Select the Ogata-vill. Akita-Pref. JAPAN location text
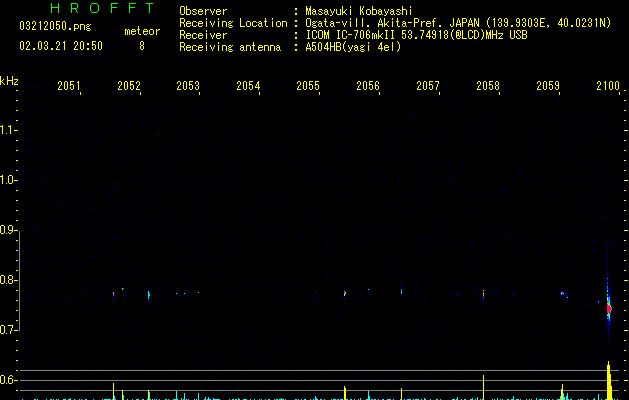 (x=458, y=23)
